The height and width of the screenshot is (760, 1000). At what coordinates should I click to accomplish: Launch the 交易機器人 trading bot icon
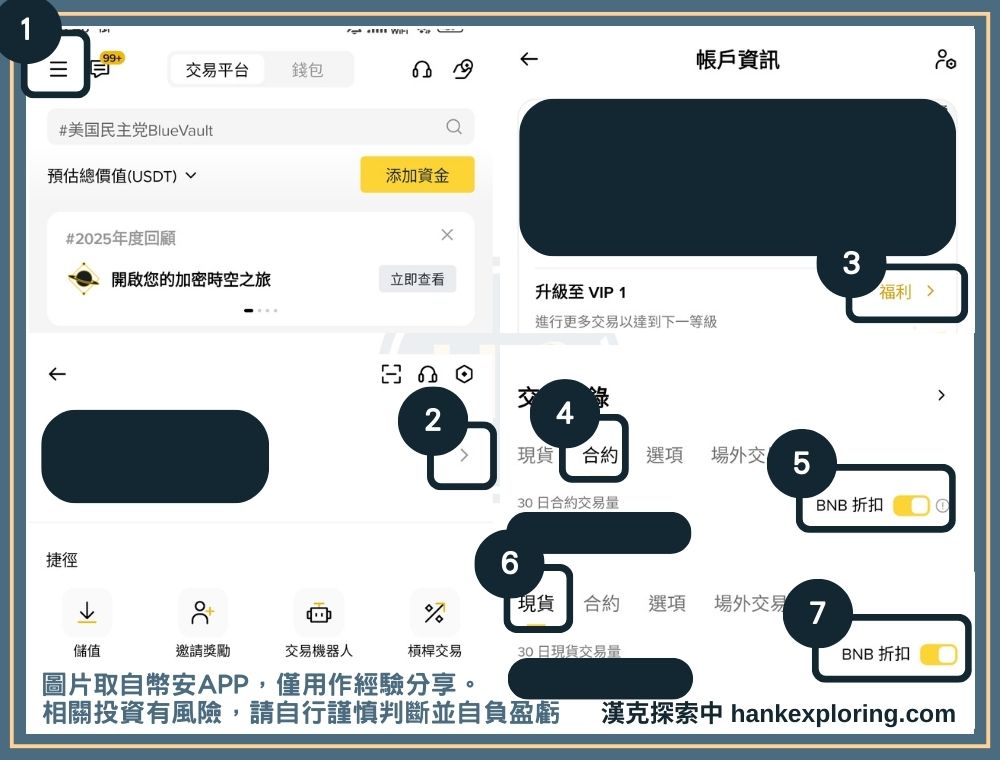tap(316, 614)
